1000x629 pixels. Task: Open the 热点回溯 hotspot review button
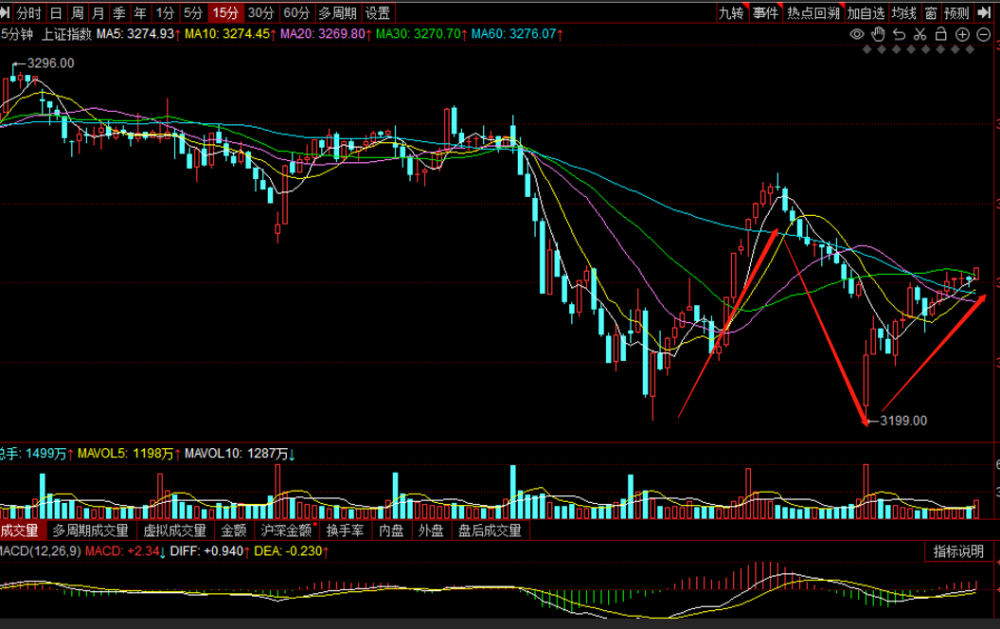pos(813,13)
